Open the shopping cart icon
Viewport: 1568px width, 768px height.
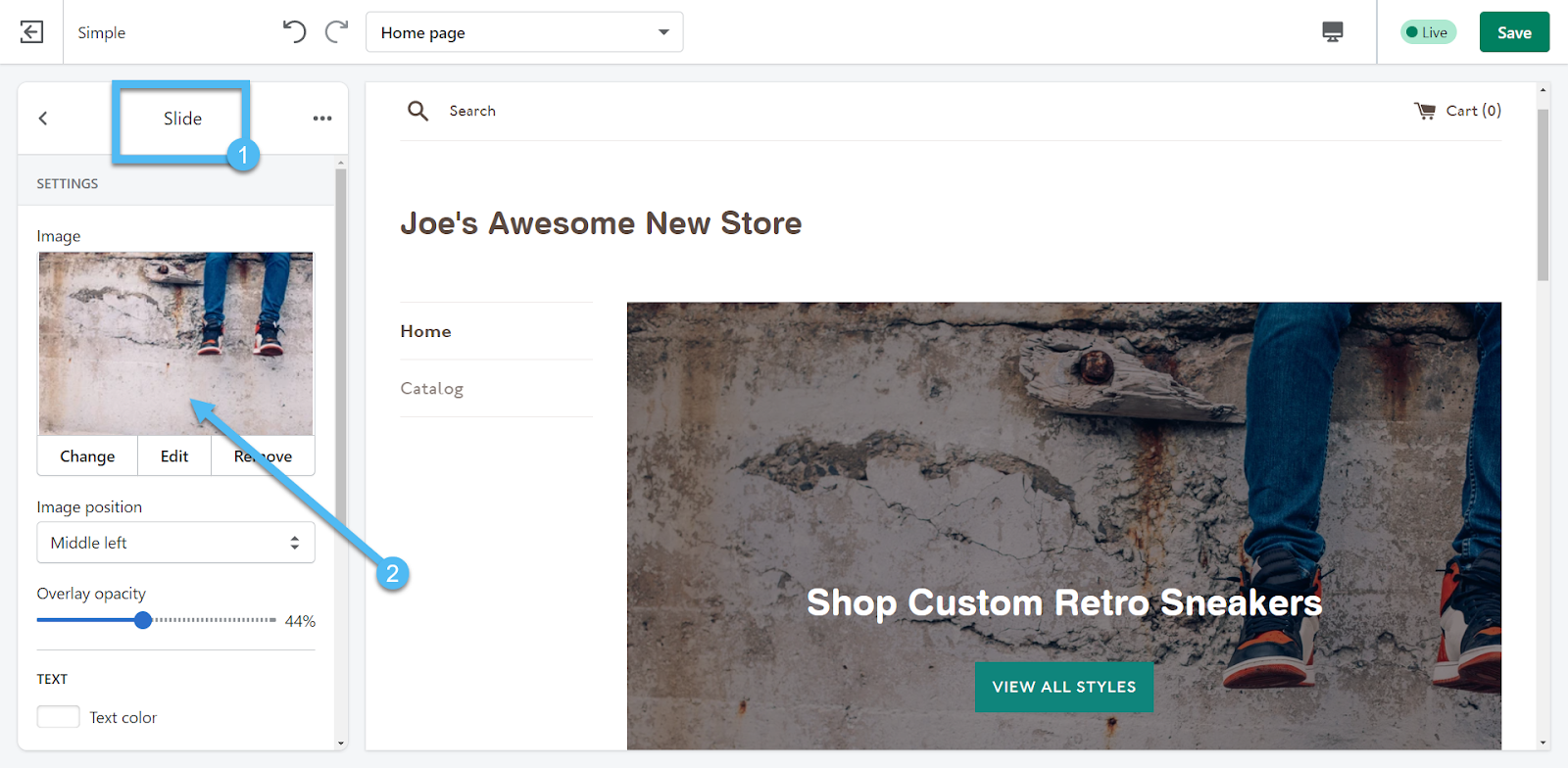(x=1425, y=111)
